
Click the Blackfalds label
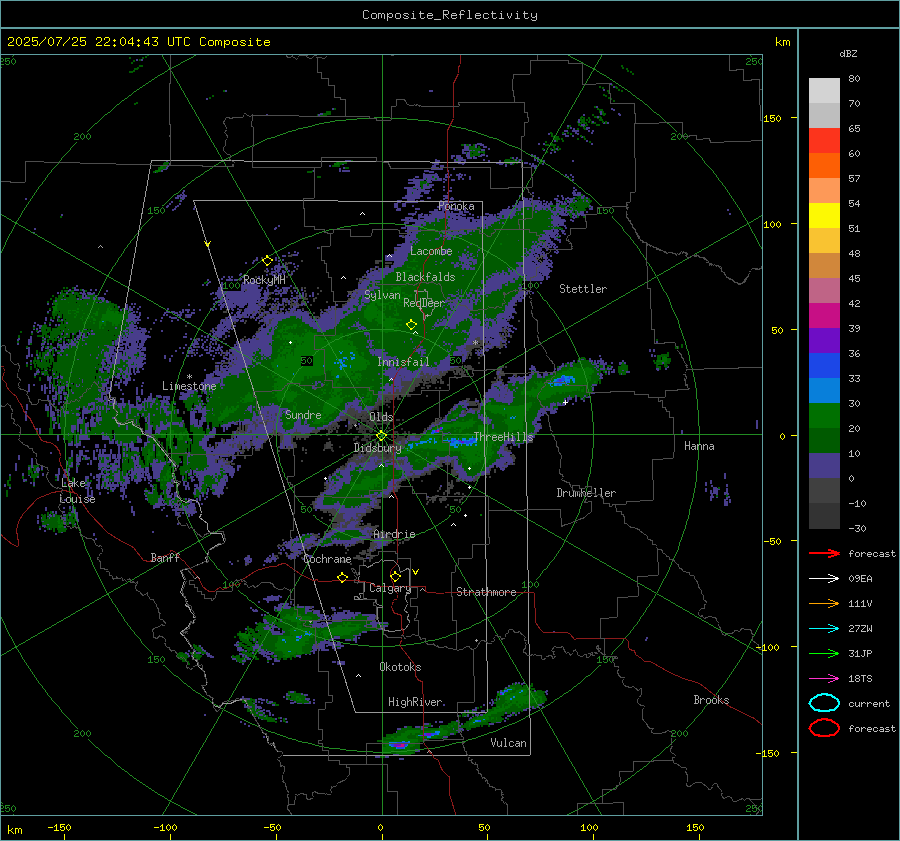425,277
